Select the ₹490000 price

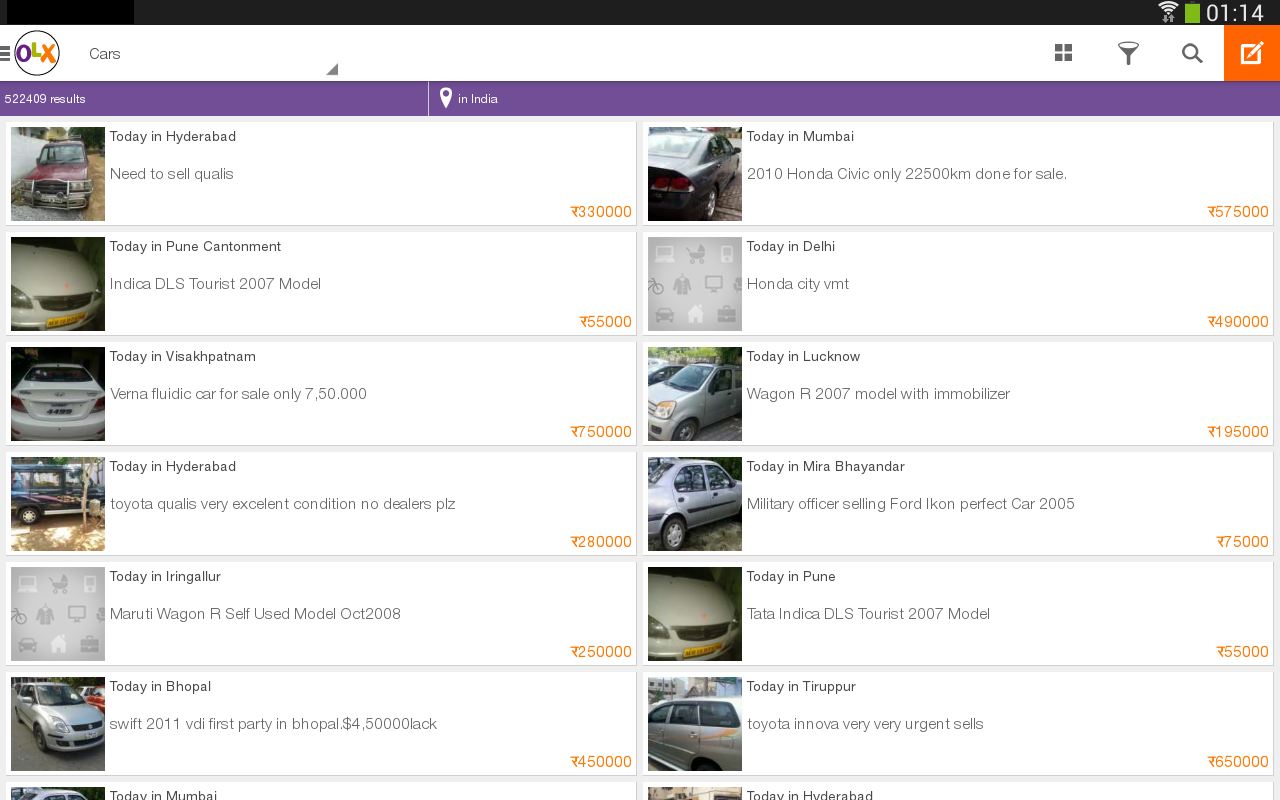[x=1238, y=322]
